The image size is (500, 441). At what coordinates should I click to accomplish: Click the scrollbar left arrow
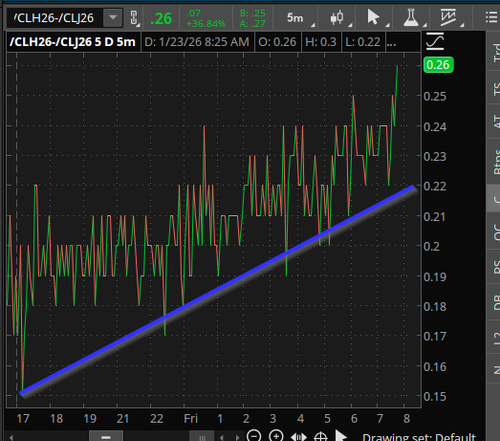click(11, 437)
